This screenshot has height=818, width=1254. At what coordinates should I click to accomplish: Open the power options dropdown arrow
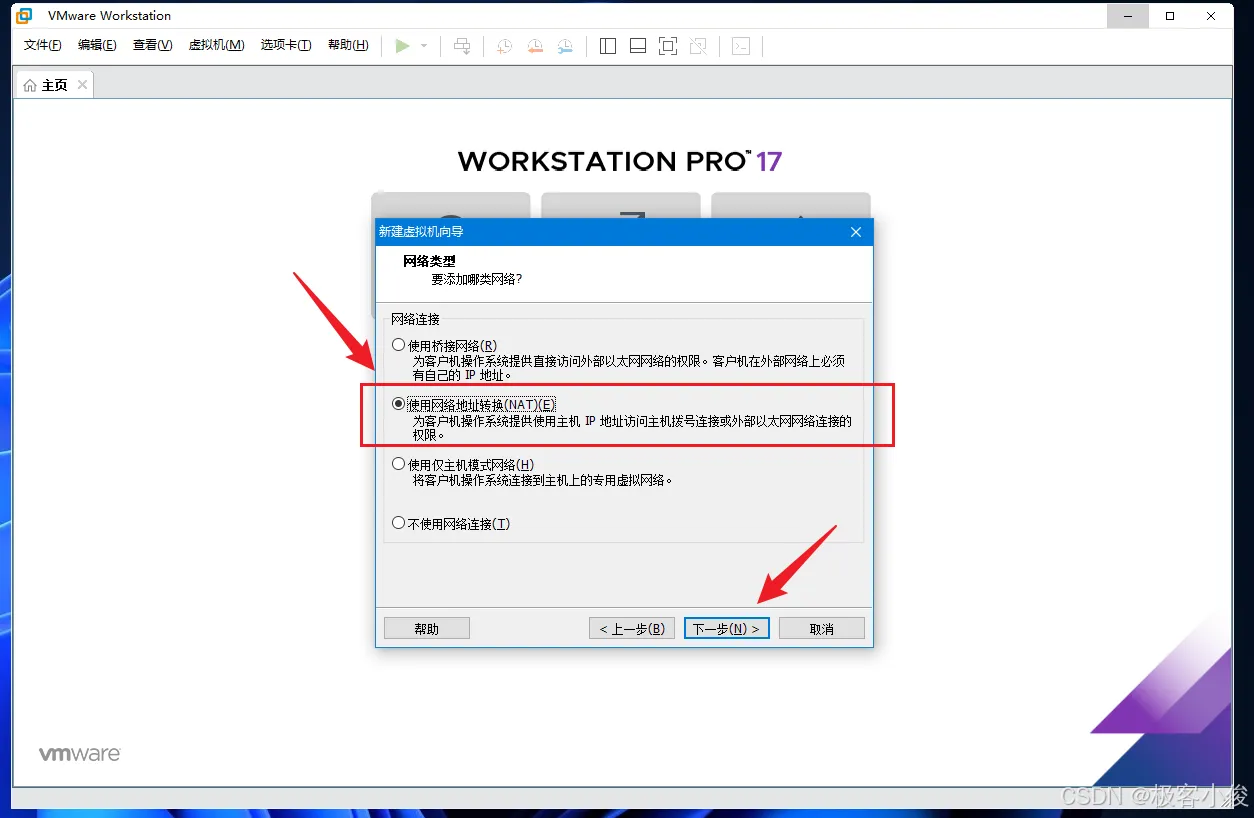[x=424, y=46]
